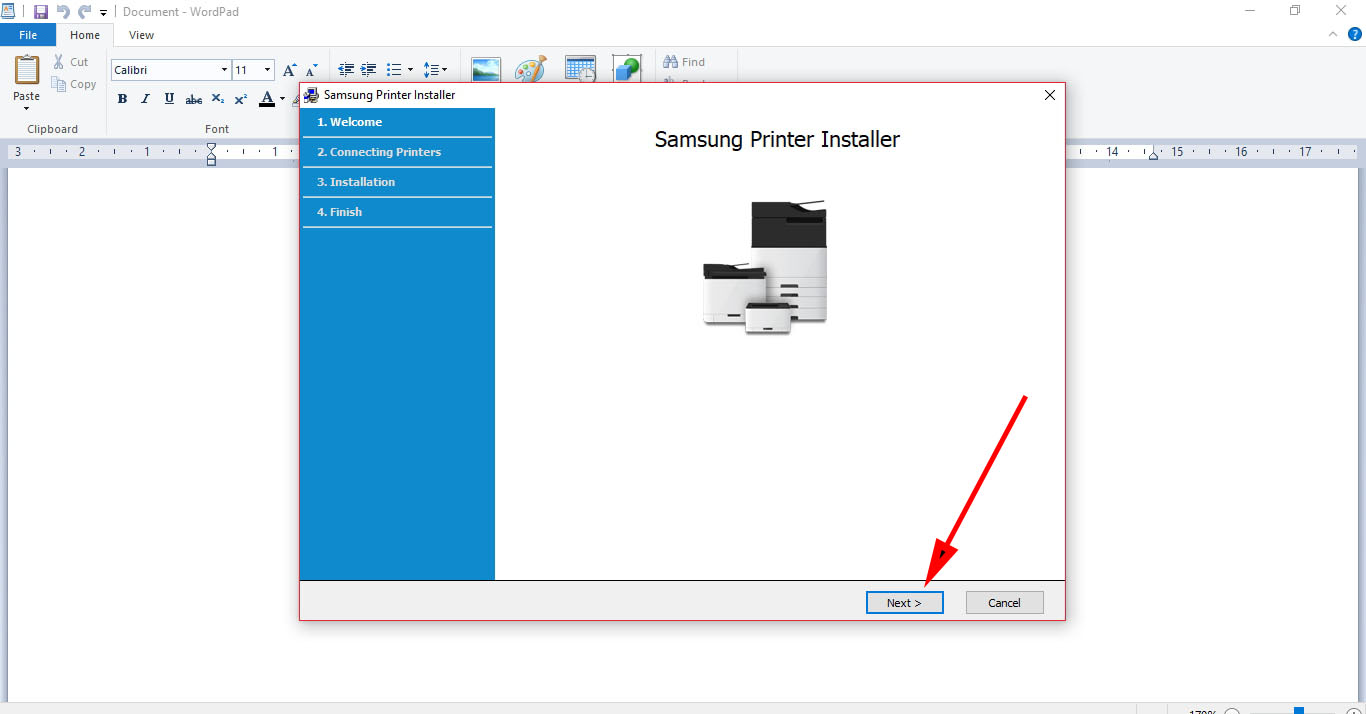Click Zoom In on the status bar slider
Image resolution: width=1366 pixels, height=714 pixels.
pyautogui.click(x=1353, y=711)
